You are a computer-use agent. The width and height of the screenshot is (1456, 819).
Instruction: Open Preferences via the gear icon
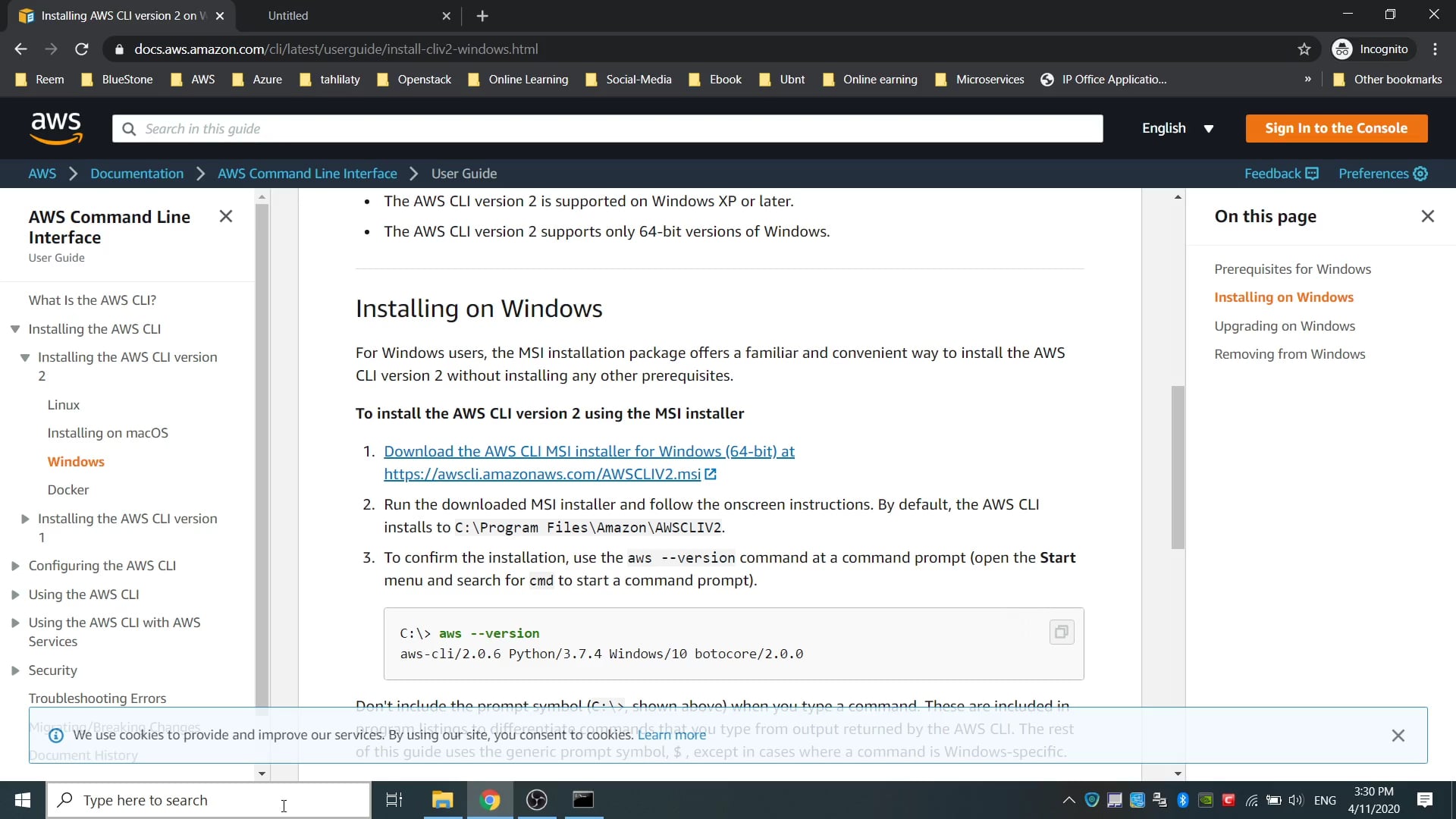(x=1420, y=173)
